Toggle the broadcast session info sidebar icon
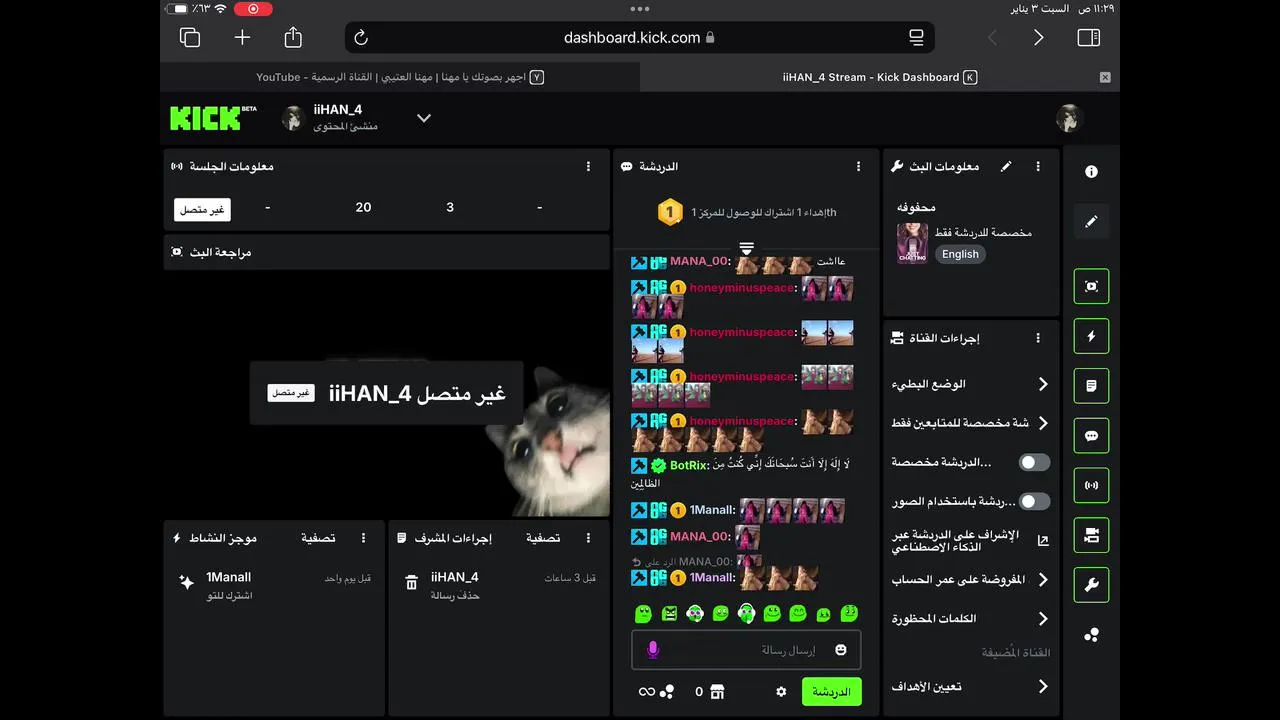 (x=1091, y=485)
